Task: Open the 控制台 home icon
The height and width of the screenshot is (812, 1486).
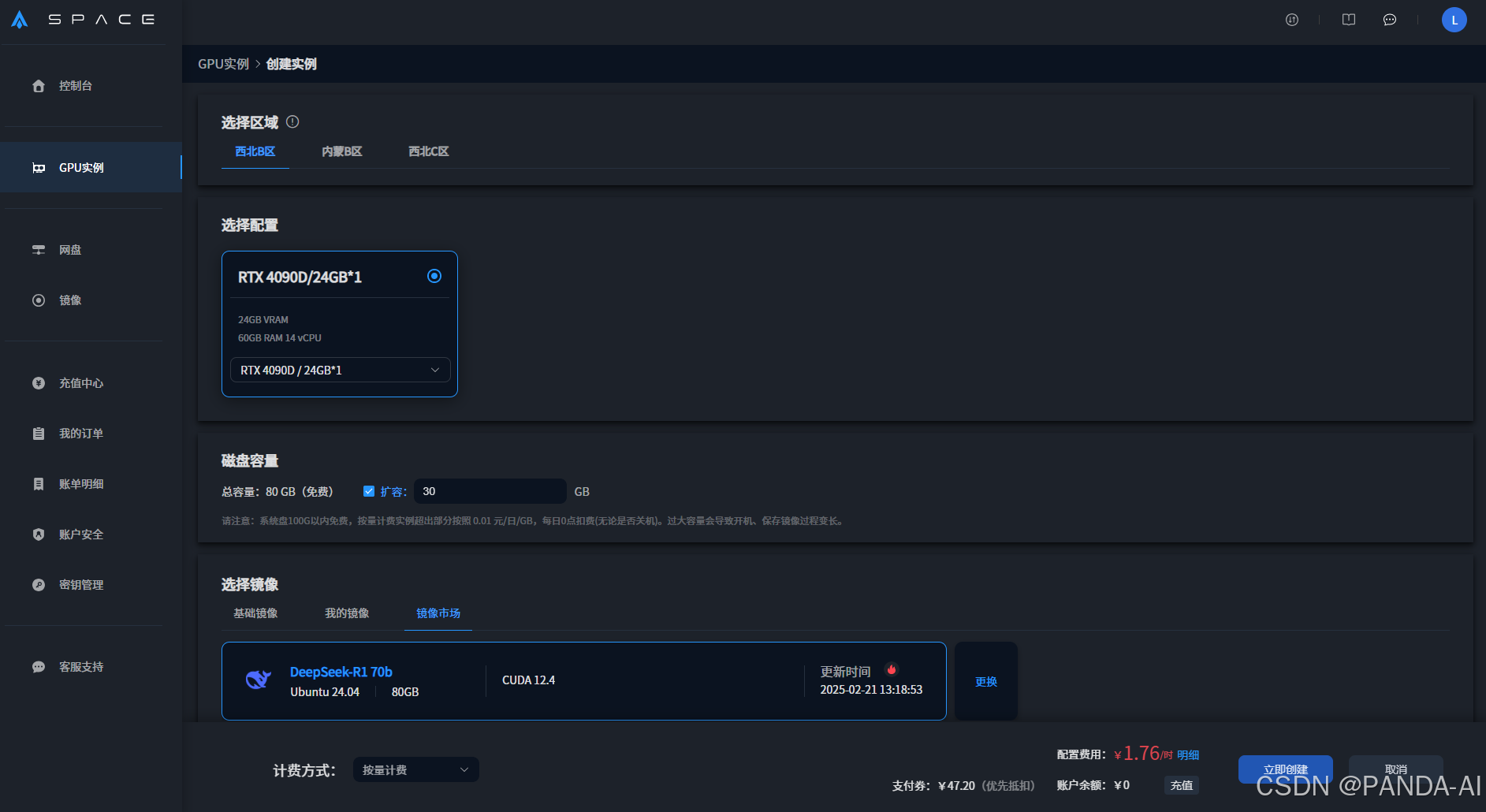Action: tap(39, 86)
